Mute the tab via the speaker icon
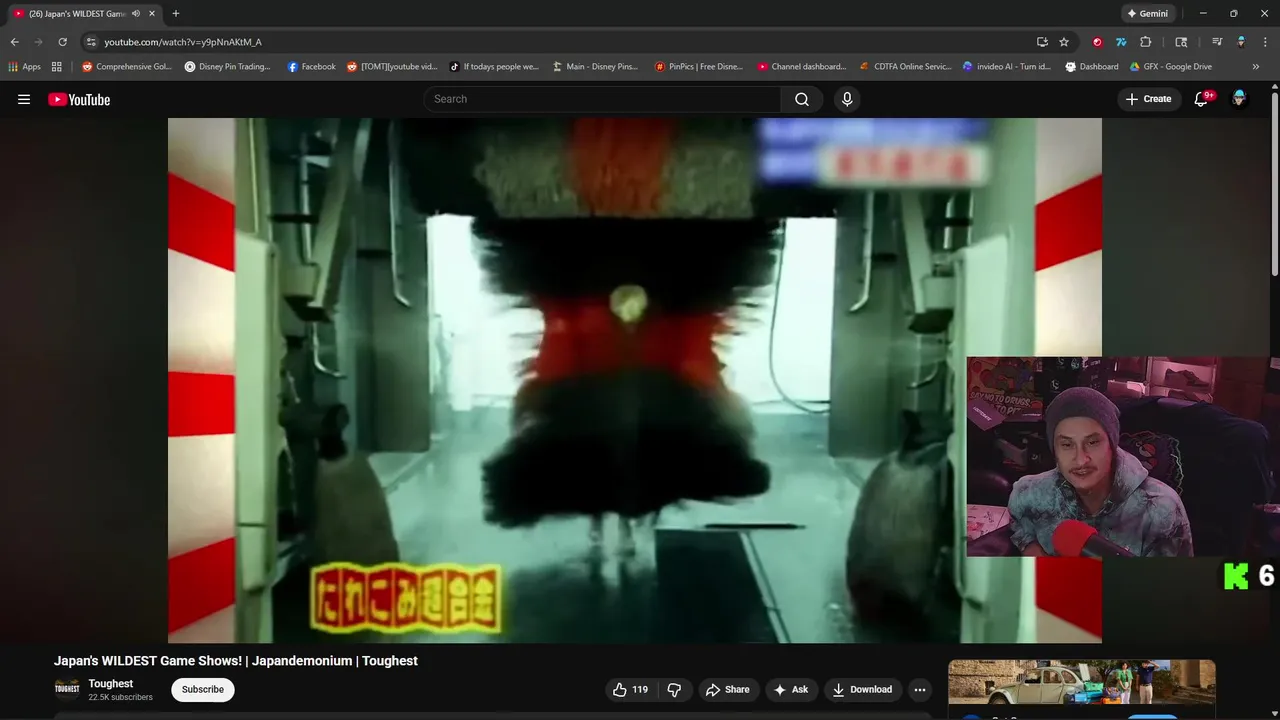The image size is (1280, 720). pos(136,14)
